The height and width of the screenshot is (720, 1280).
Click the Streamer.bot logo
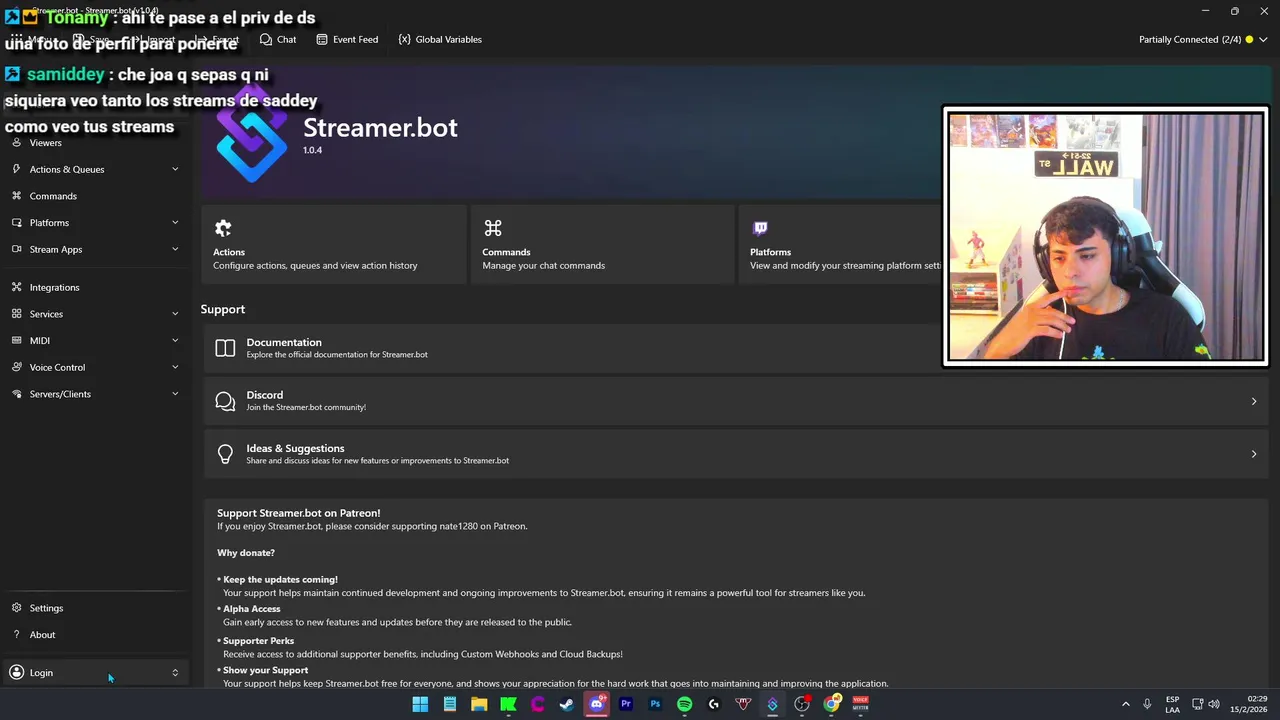[x=252, y=133]
